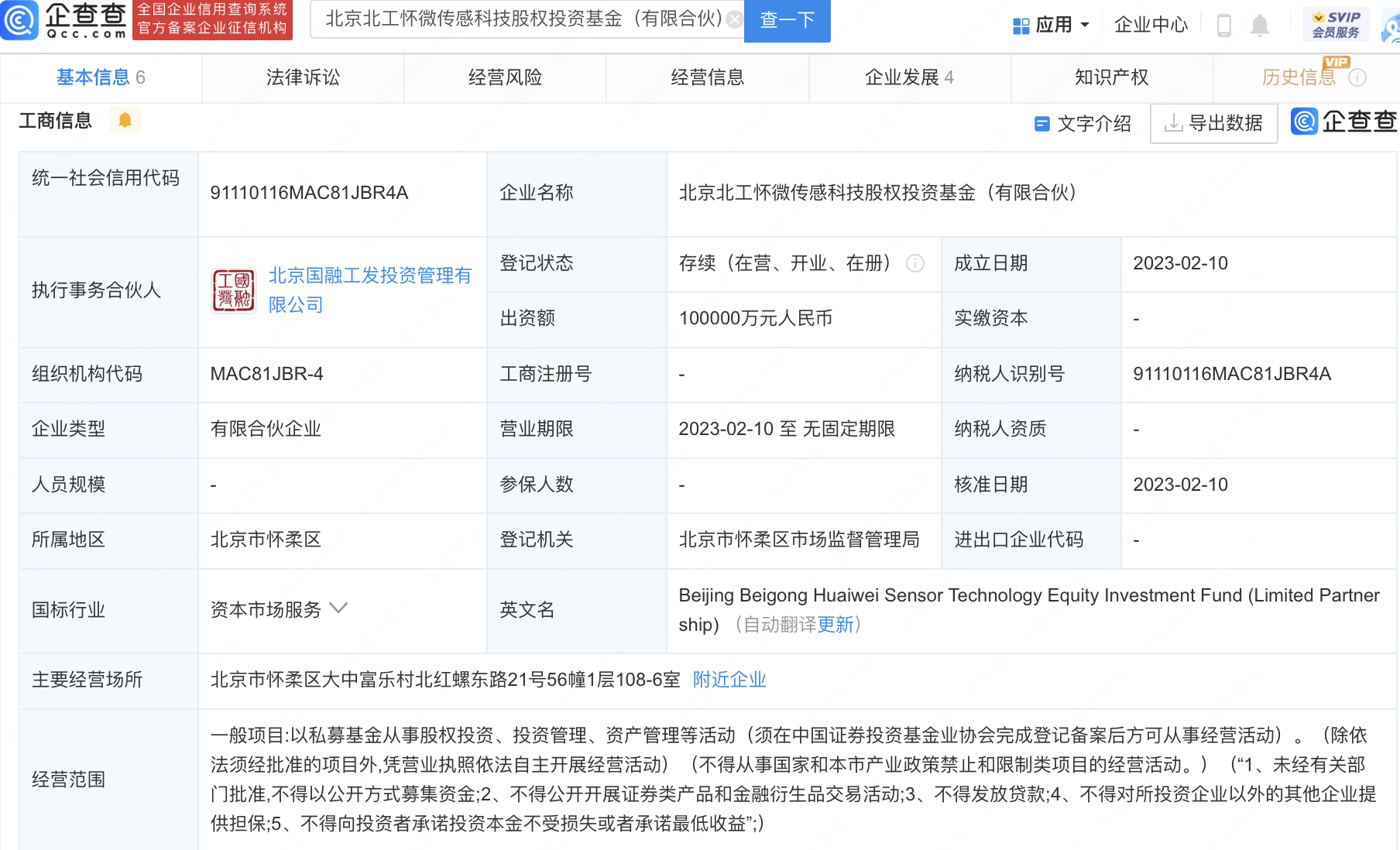The width and height of the screenshot is (1400, 850).
Task: Click 纳税人识别号 value 91110116MAC81JBR4A
Action: pos(1232,374)
